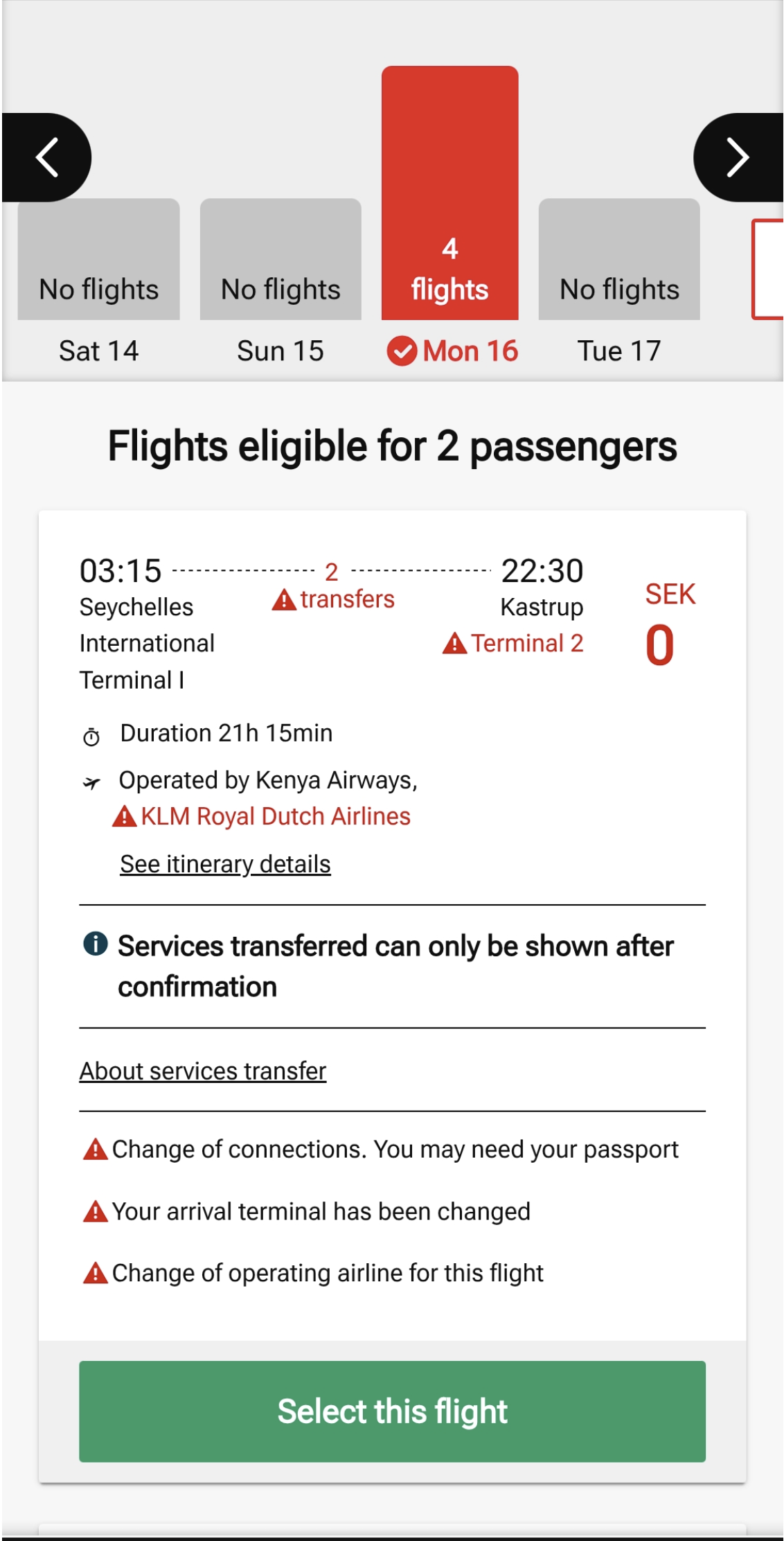Go to previous dates with left arrow
Viewport: 784px width, 1541px height.
coord(47,157)
